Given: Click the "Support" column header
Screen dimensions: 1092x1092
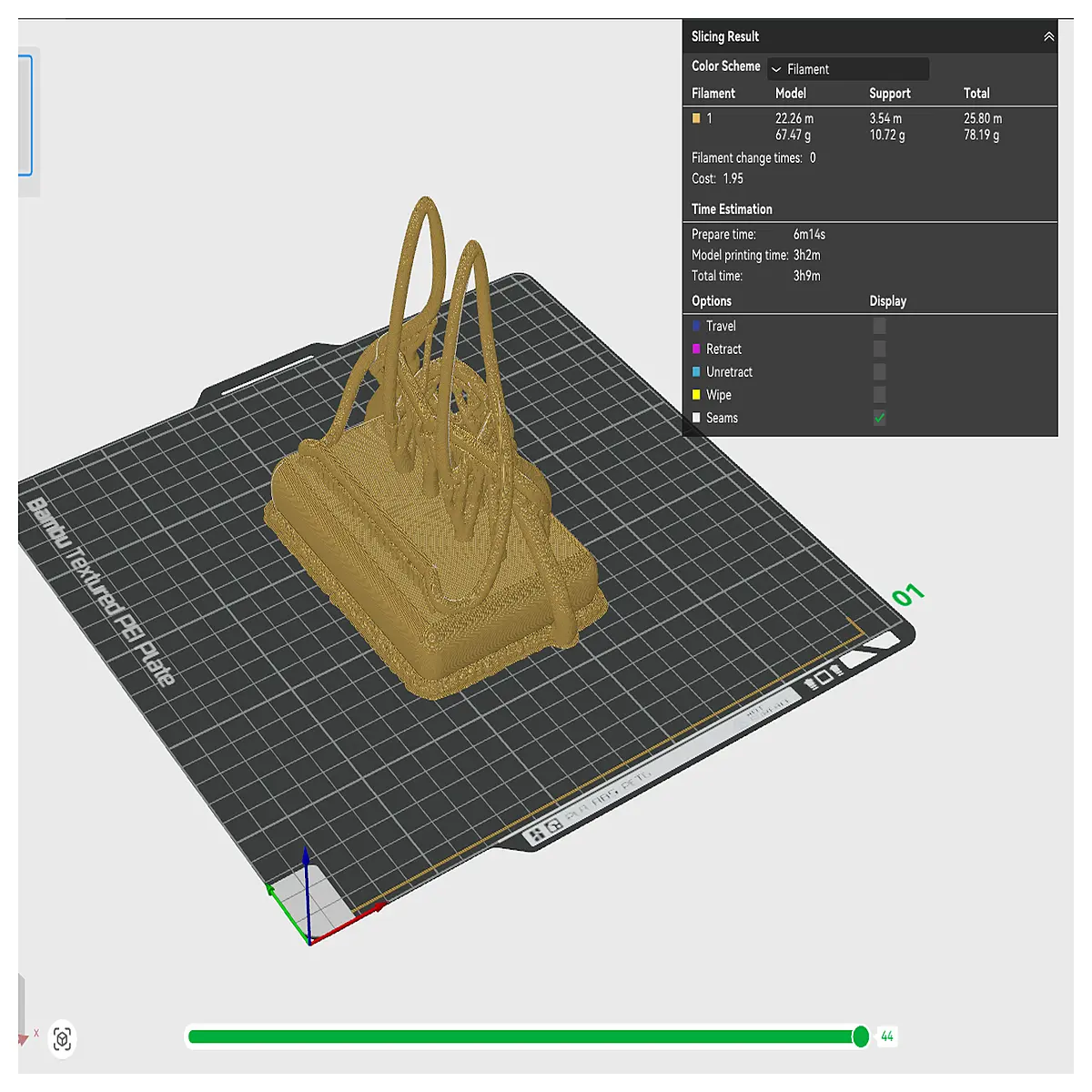Looking at the screenshot, I should [890, 93].
